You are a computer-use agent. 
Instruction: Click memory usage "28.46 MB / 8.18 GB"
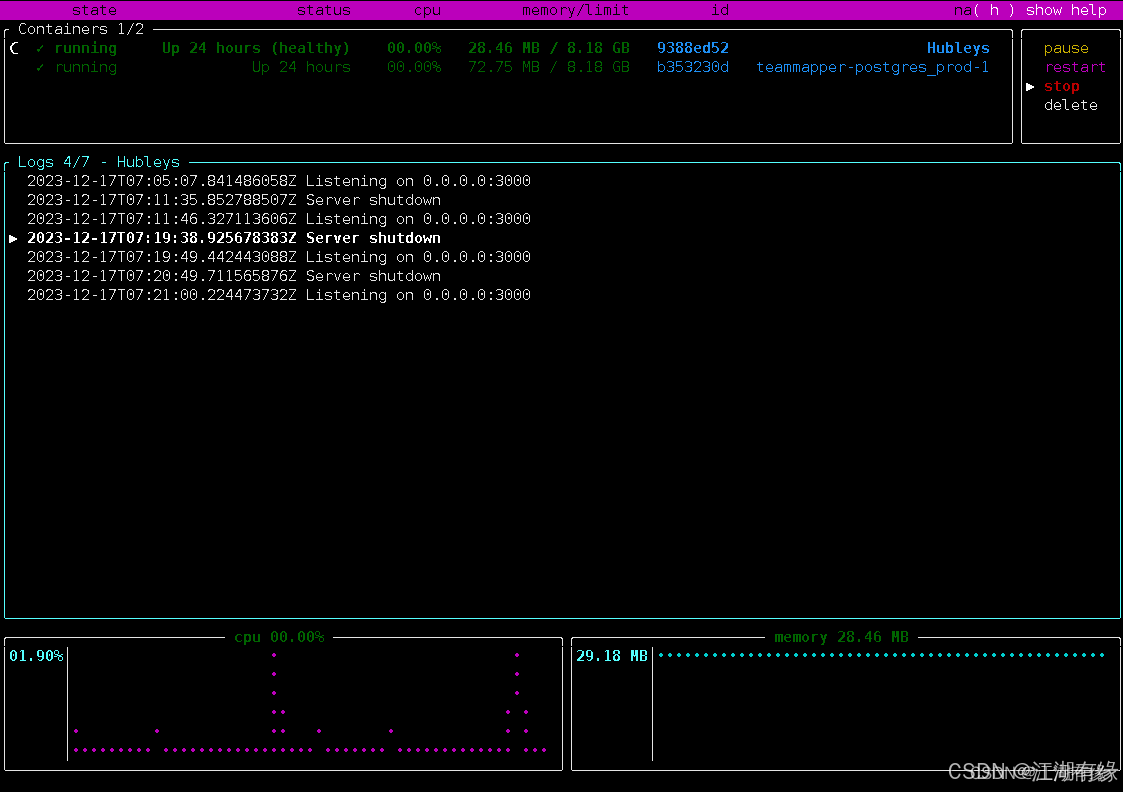click(x=549, y=48)
